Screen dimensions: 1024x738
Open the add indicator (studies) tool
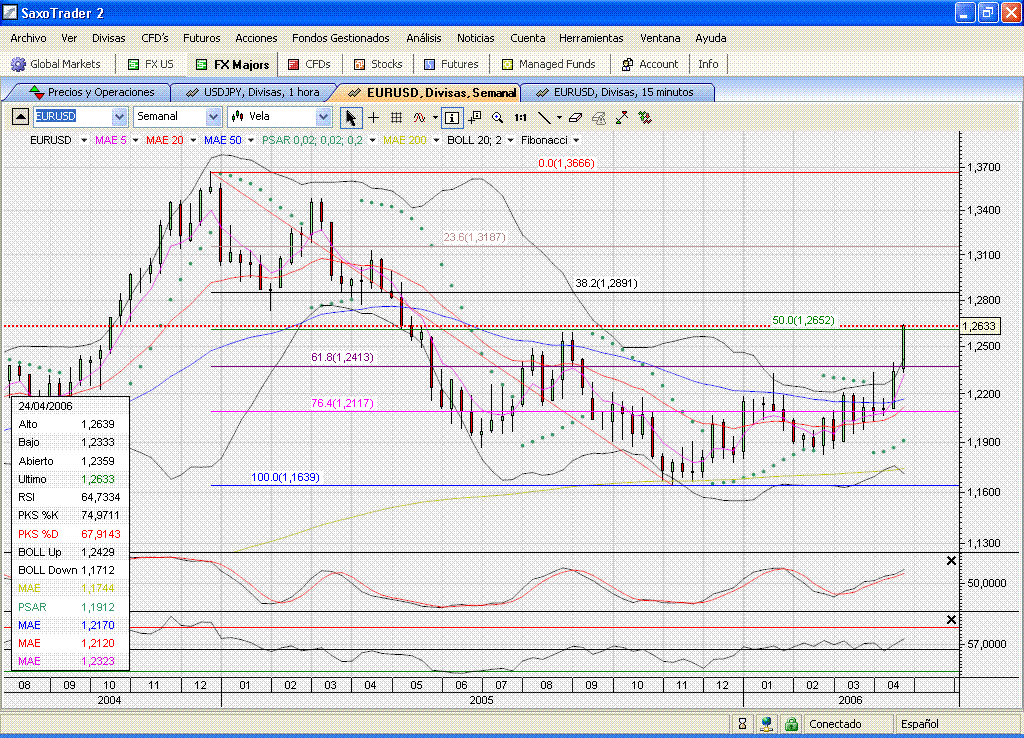pyautogui.click(x=419, y=118)
